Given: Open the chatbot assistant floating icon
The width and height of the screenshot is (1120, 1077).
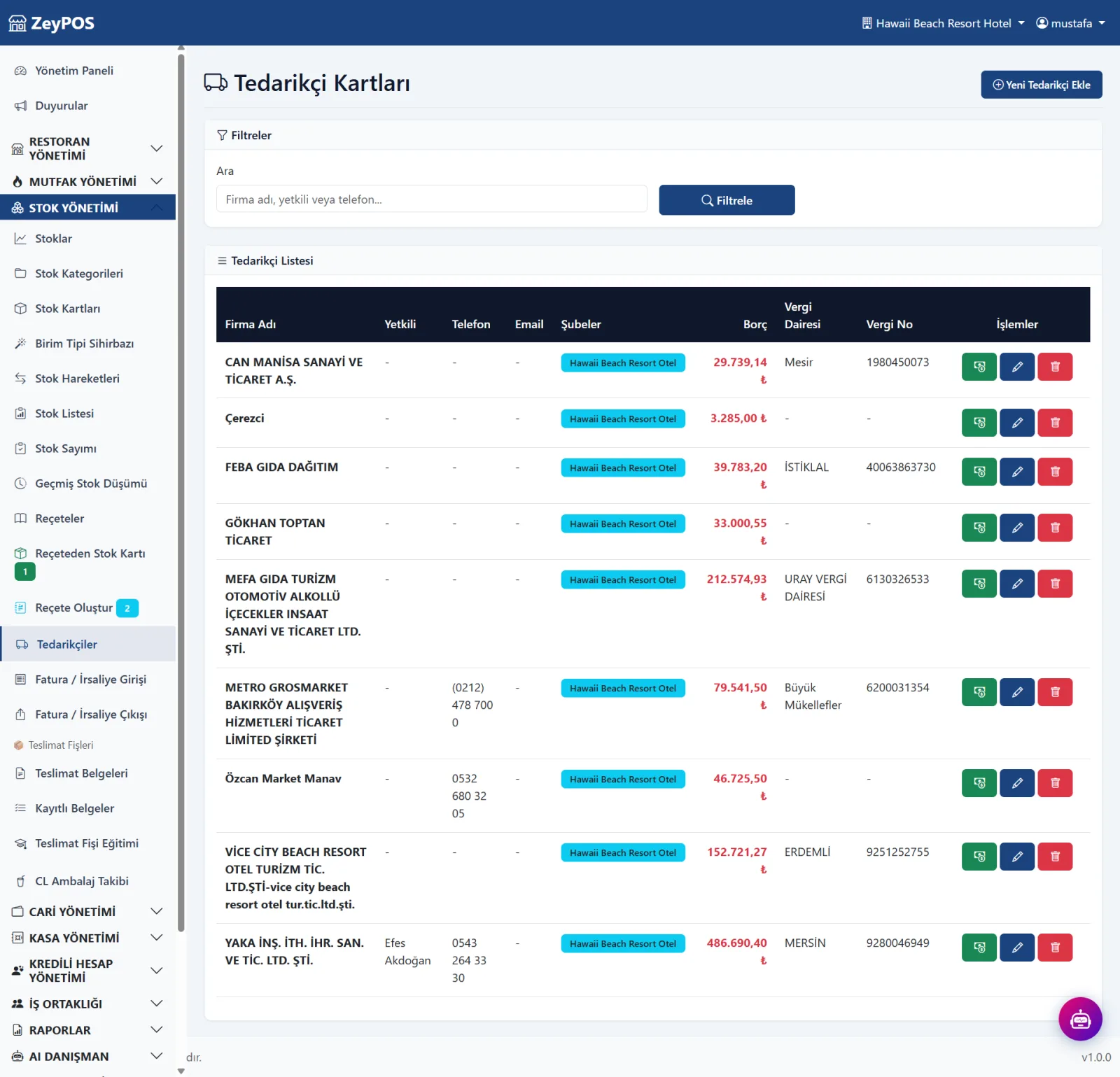Looking at the screenshot, I should 1080,1019.
